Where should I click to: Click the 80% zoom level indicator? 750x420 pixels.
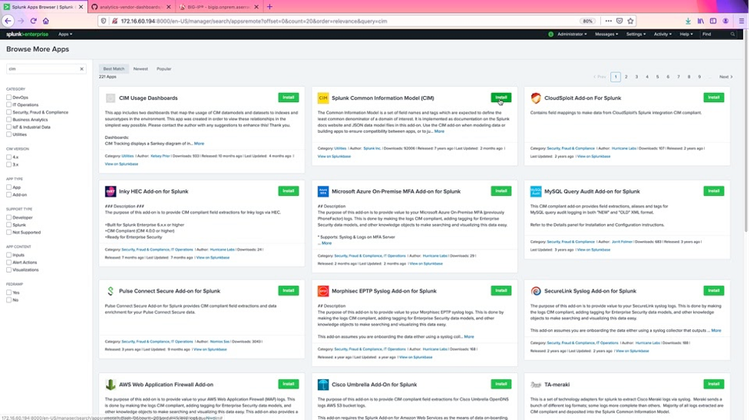[587, 21]
